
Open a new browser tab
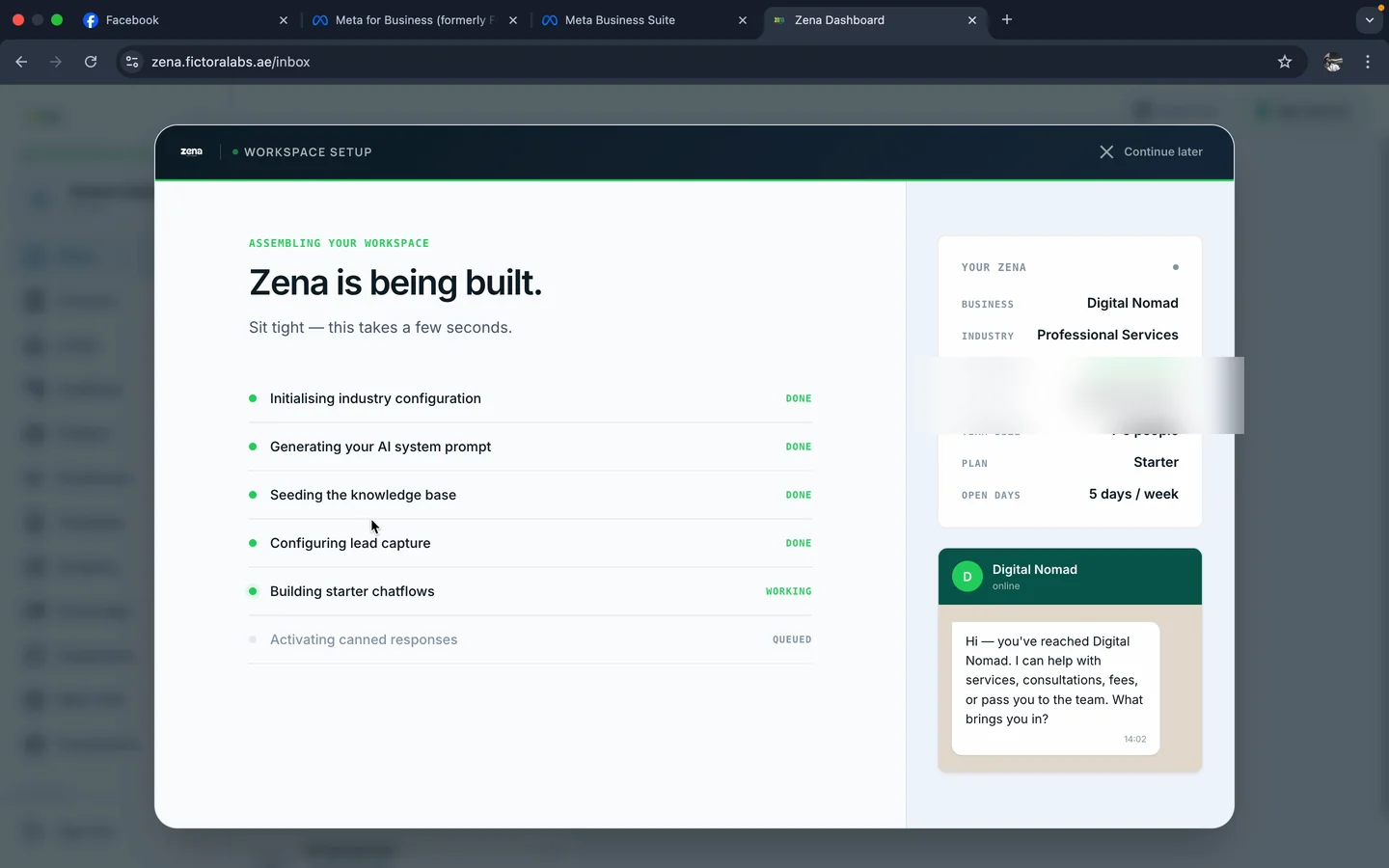tap(1007, 19)
